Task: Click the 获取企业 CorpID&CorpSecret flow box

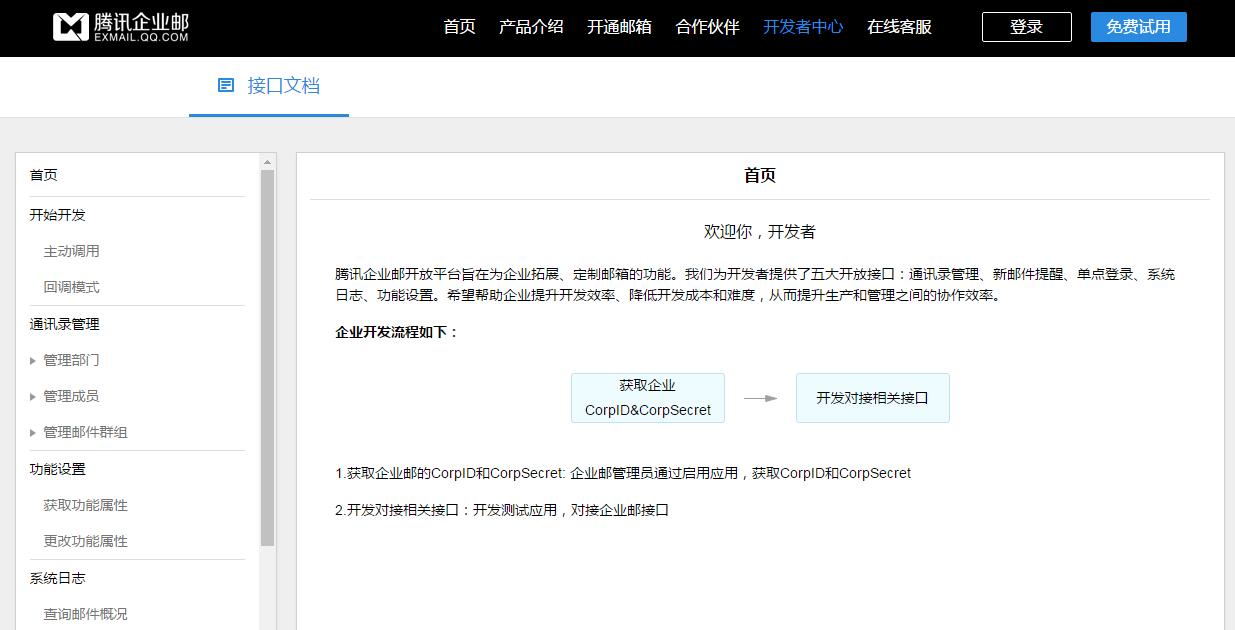Action: point(647,398)
